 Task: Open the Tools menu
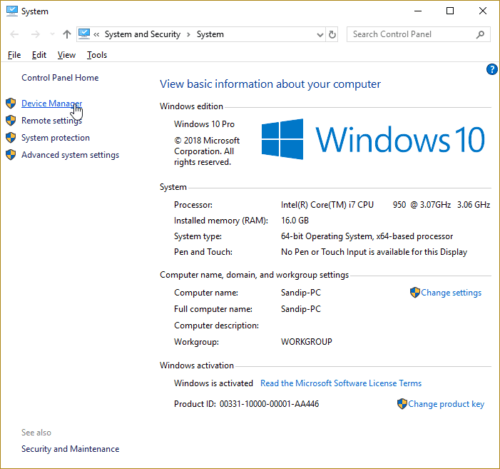[x=97, y=55]
